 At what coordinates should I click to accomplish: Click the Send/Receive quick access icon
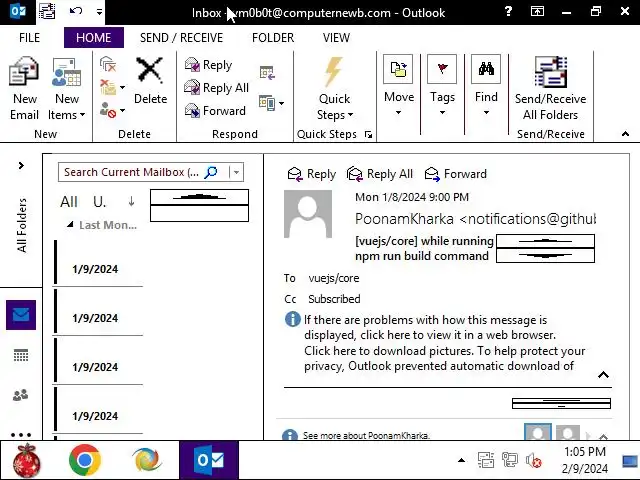click(x=47, y=11)
